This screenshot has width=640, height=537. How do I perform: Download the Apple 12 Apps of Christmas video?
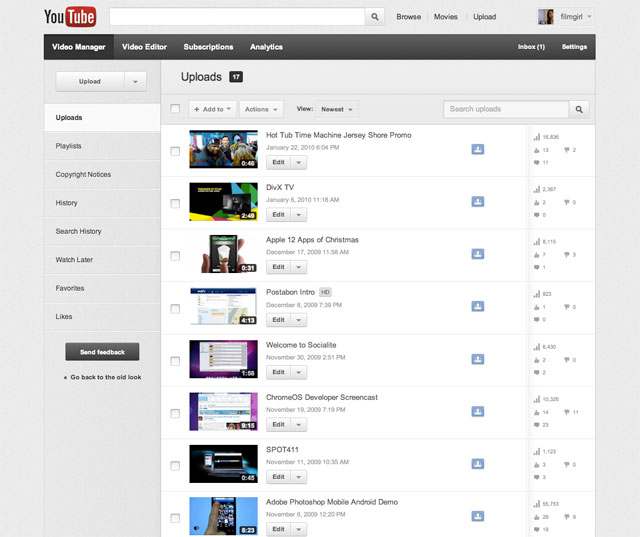coord(478,254)
